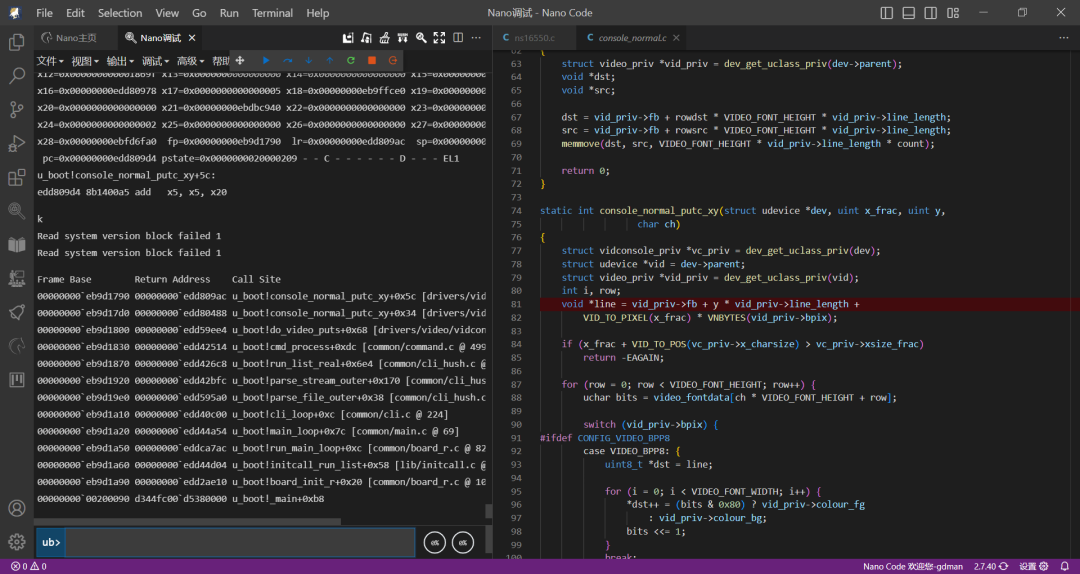Open the 视图 dropdown menu
Image resolution: width=1080 pixels, height=574 pixels.
tap(85, 61)
